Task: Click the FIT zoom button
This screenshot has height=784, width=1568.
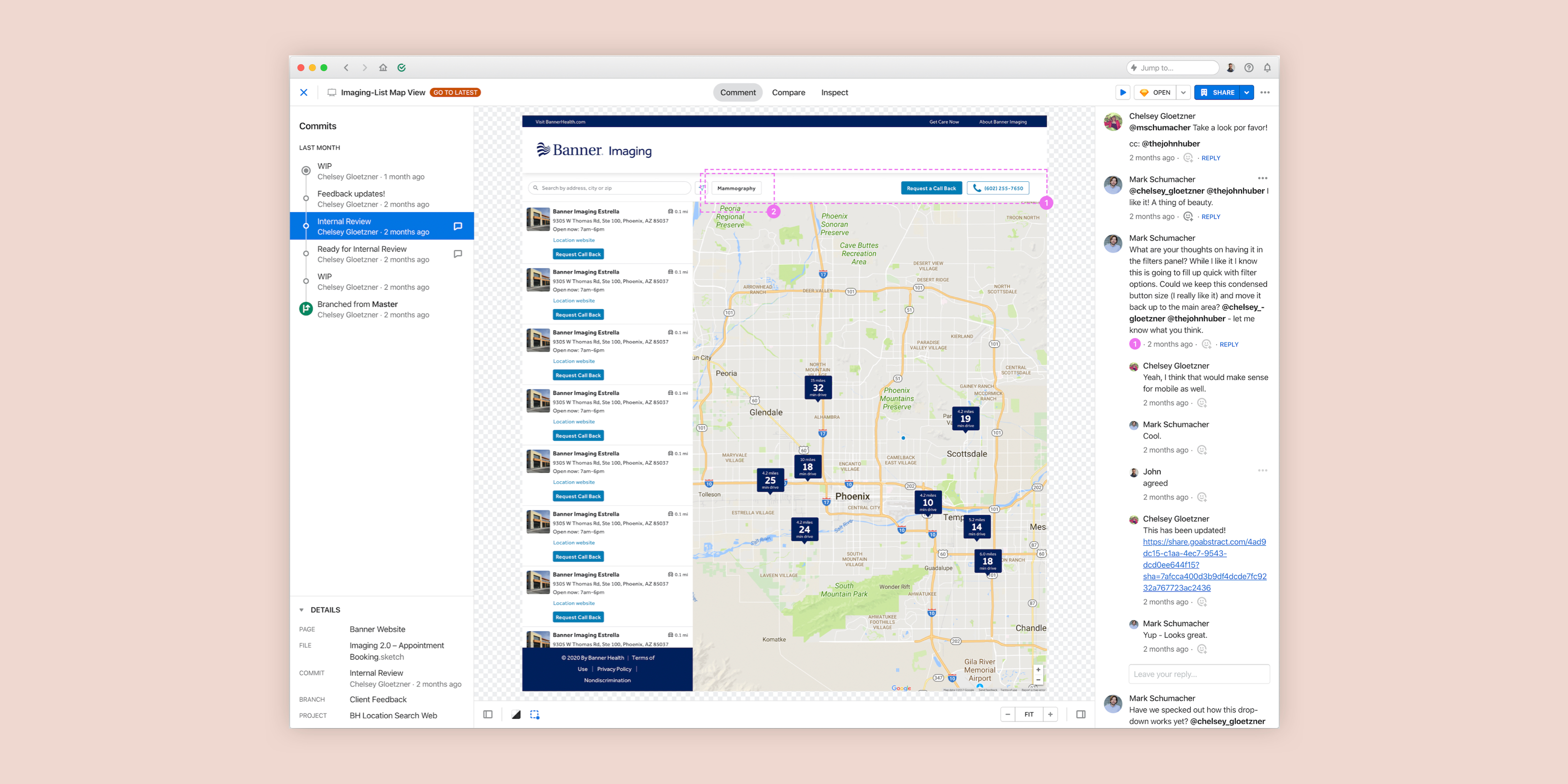Action: point(1029,714)
